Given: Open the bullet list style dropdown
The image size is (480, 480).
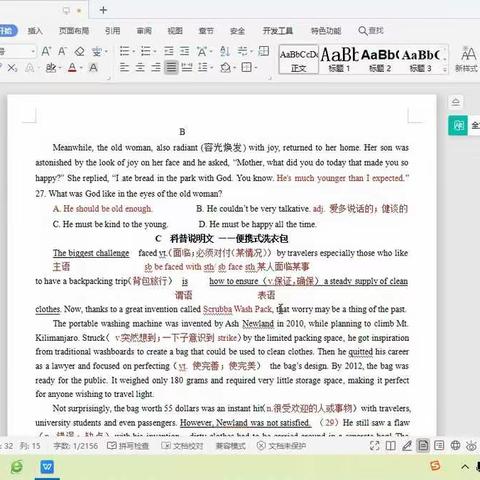Looking at the screenshot, I should tap(133, 52).
